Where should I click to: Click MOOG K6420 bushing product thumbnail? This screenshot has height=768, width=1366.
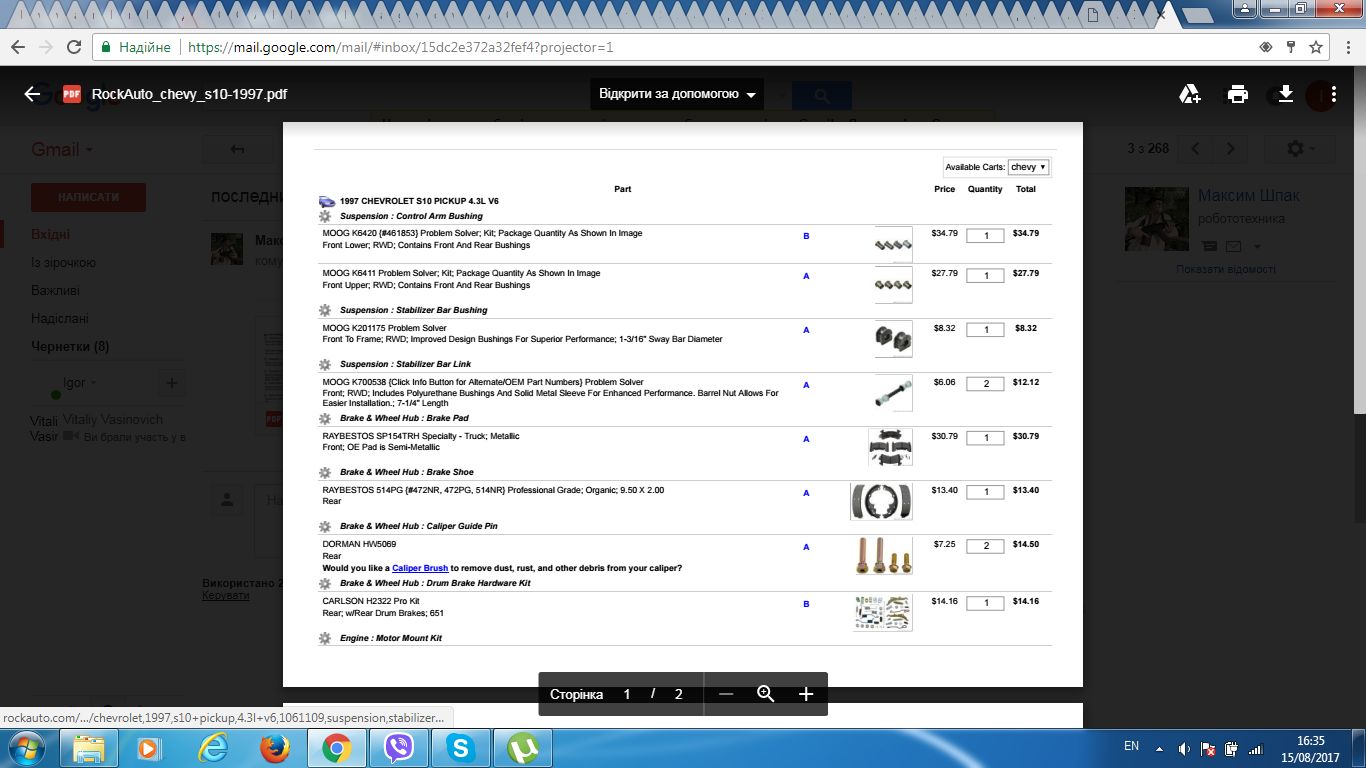pyautogui.click(x=893, y=244)
